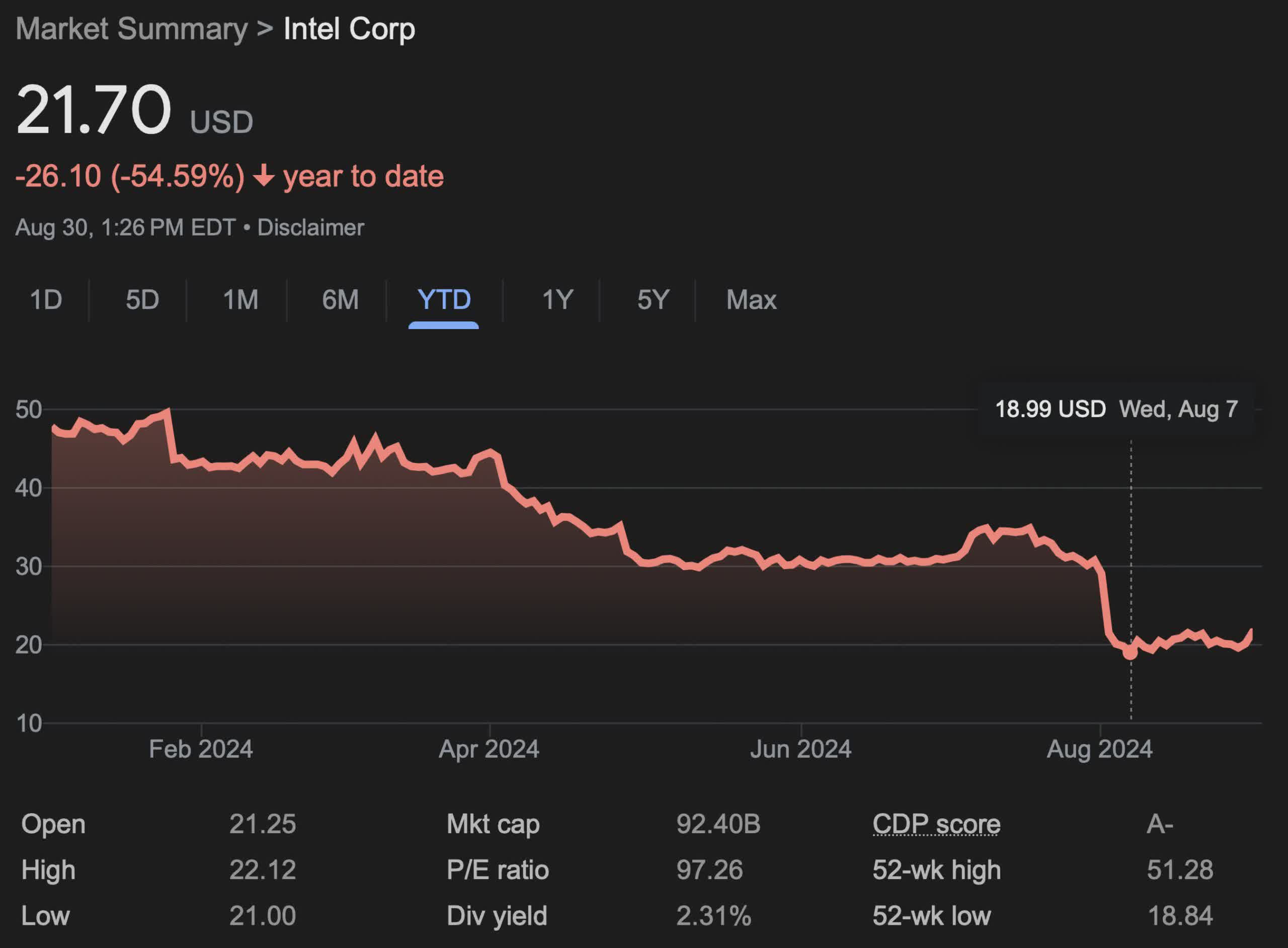Click the late-January peak on the chart line
Viewport: 1288px width, 948px height.
(168, 411)
